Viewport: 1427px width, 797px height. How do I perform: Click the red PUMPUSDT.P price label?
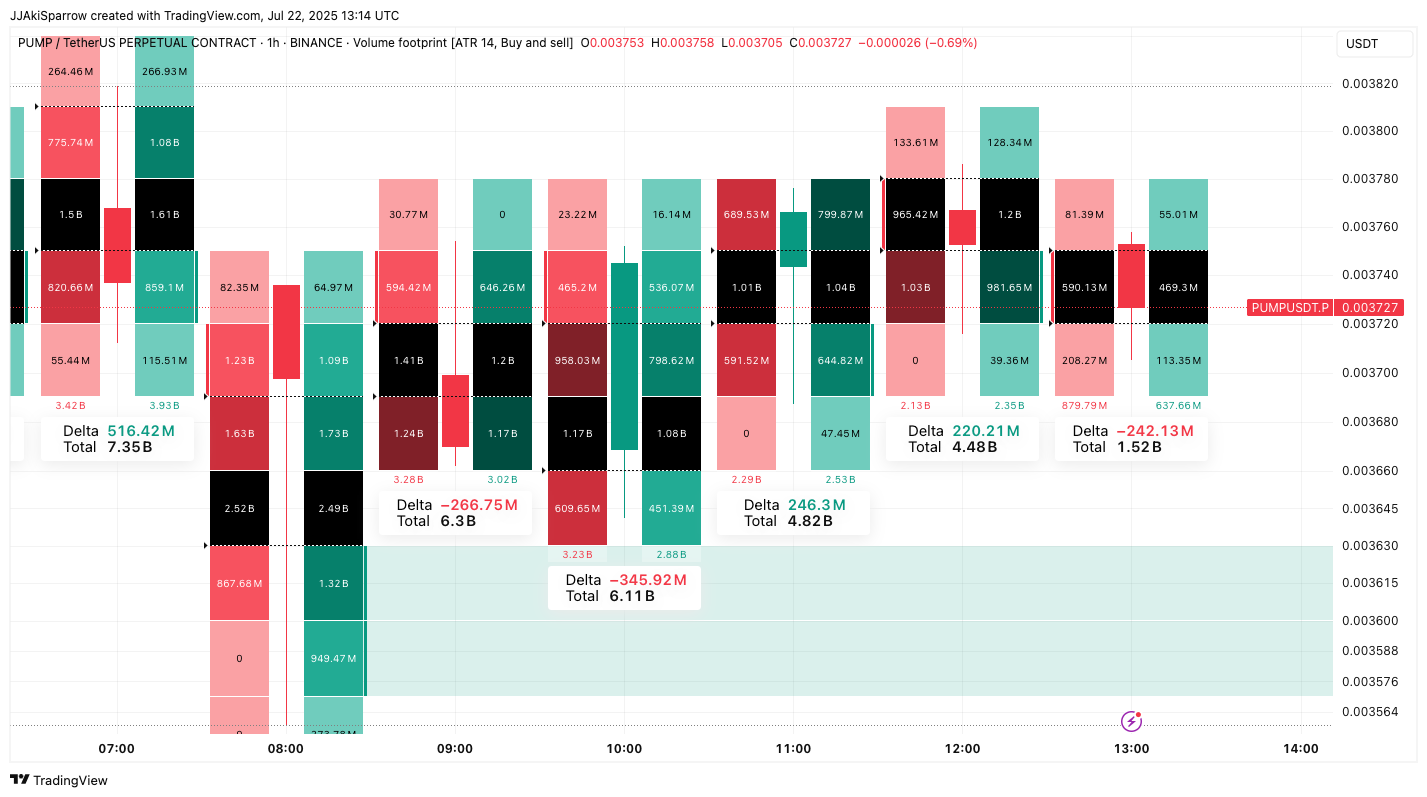click(x=1290, y=308)
